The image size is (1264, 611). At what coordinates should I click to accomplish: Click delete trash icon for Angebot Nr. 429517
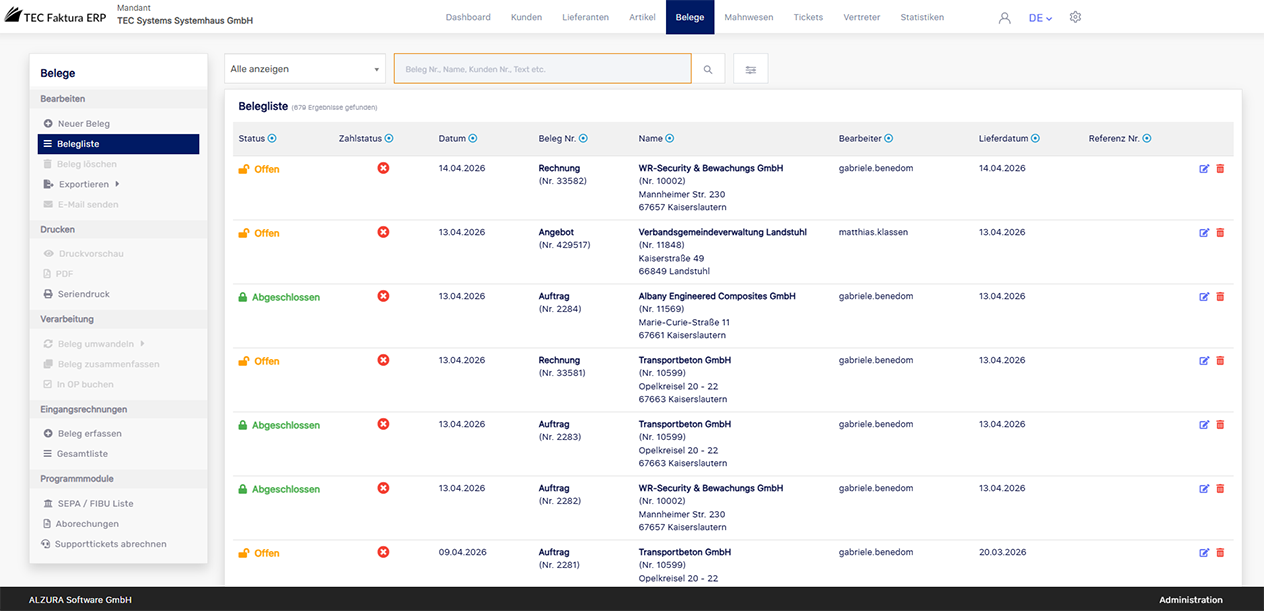coord(1220,233)
